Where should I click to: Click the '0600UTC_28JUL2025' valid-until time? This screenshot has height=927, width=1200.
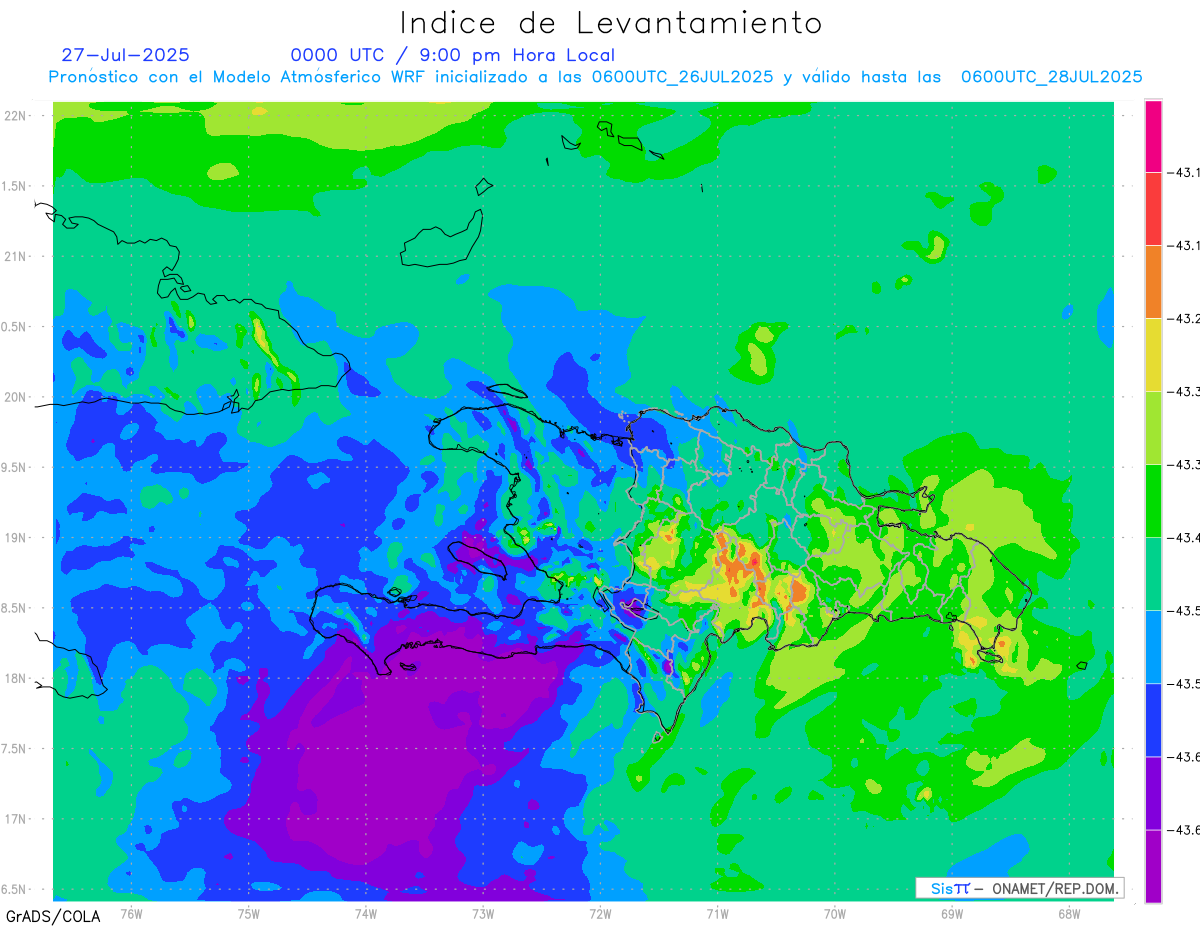click(1051, 77)
